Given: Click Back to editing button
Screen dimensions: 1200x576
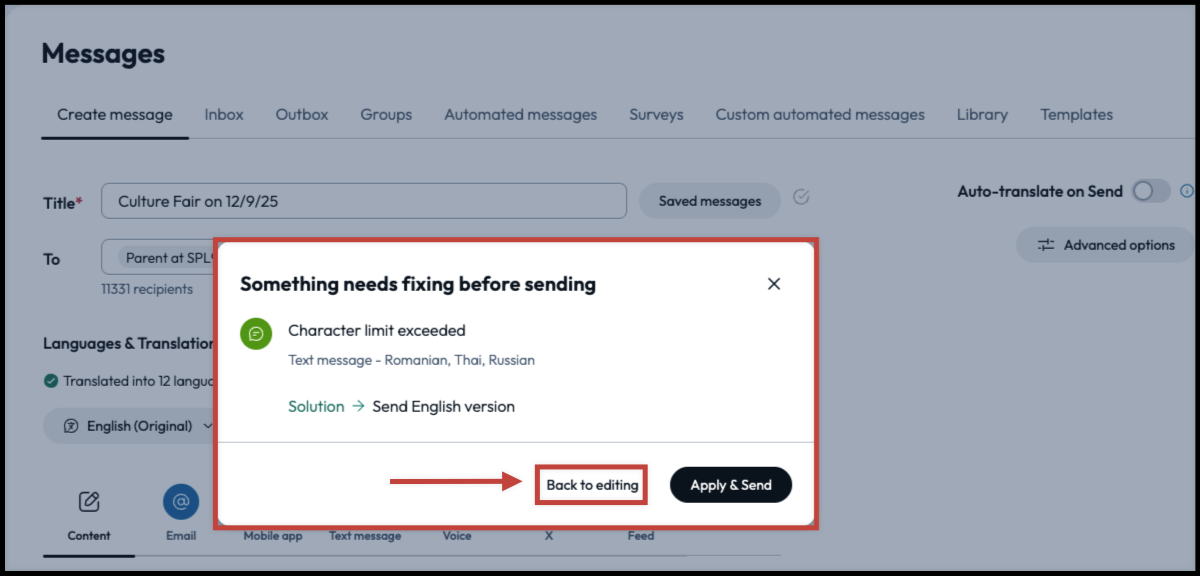Looking at the screenshot, I should [592, 485].
